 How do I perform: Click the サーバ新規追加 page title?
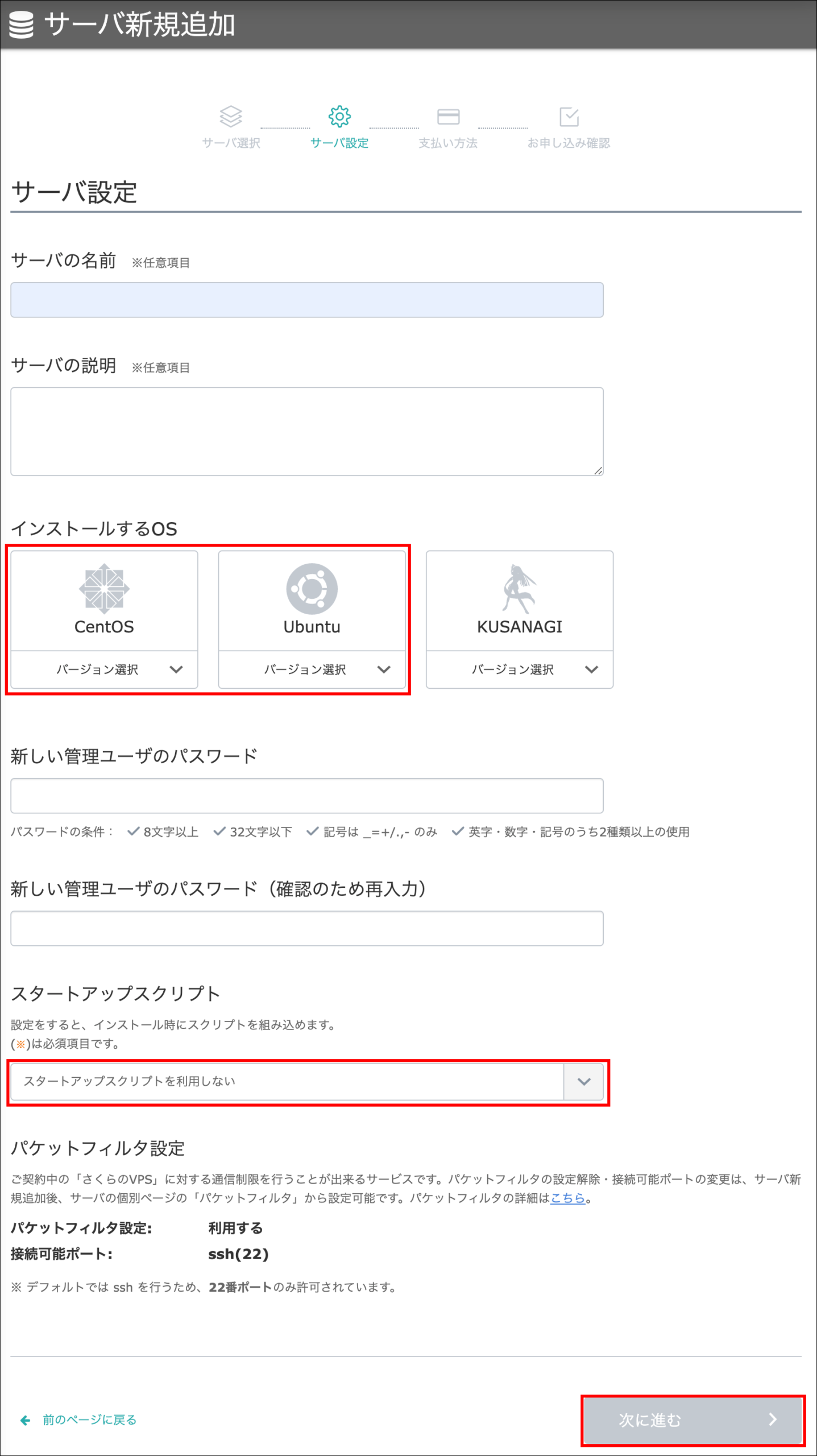tap(140, 25)
